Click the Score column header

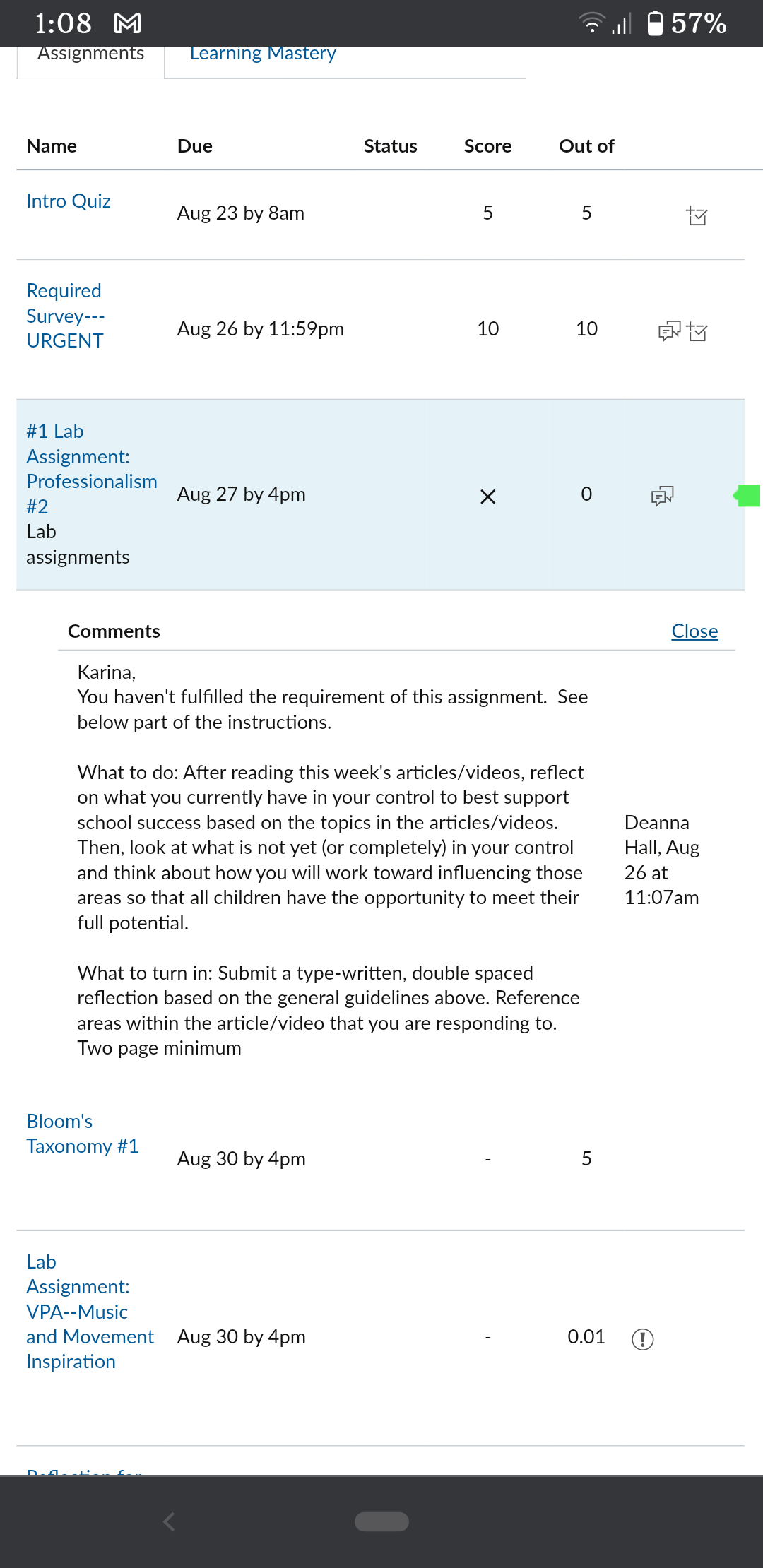tap(487, 146)
